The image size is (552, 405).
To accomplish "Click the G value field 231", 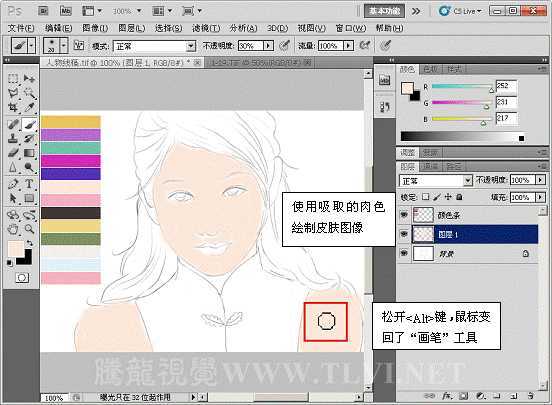I will pyautogui.click(x=506, y=102).
